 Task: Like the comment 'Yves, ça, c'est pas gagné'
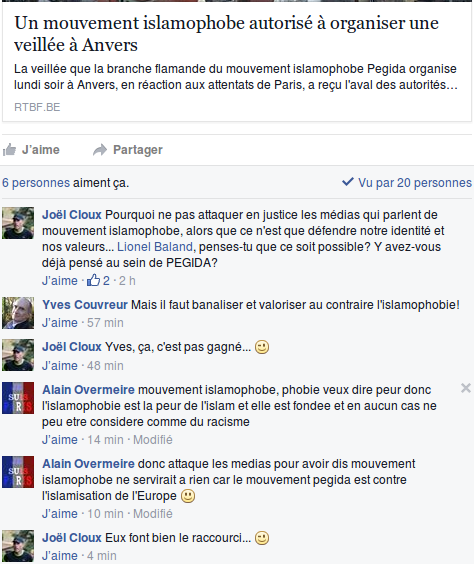[60, 365]
